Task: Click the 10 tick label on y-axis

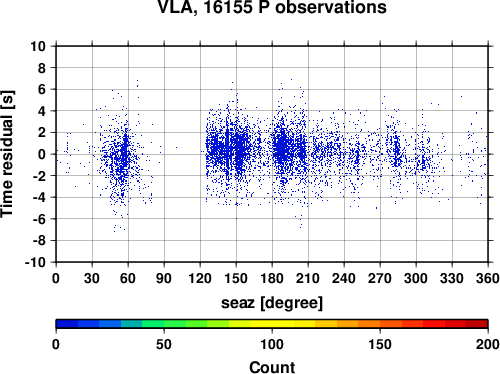Action: 38,46
